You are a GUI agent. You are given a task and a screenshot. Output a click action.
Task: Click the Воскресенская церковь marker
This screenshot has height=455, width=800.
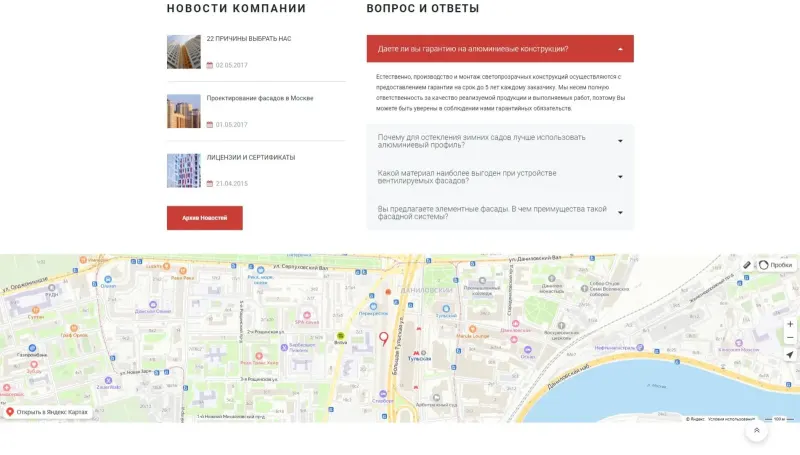tap(561, 325)
